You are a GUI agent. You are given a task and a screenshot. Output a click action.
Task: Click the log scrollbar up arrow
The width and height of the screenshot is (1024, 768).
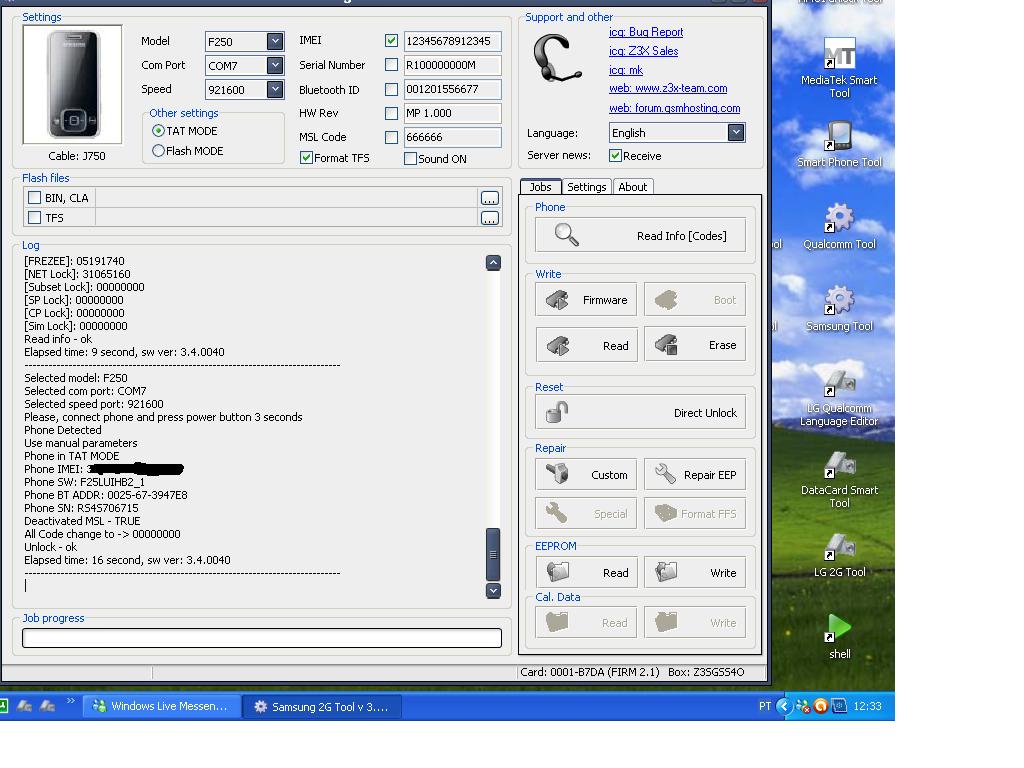[493, 262]
